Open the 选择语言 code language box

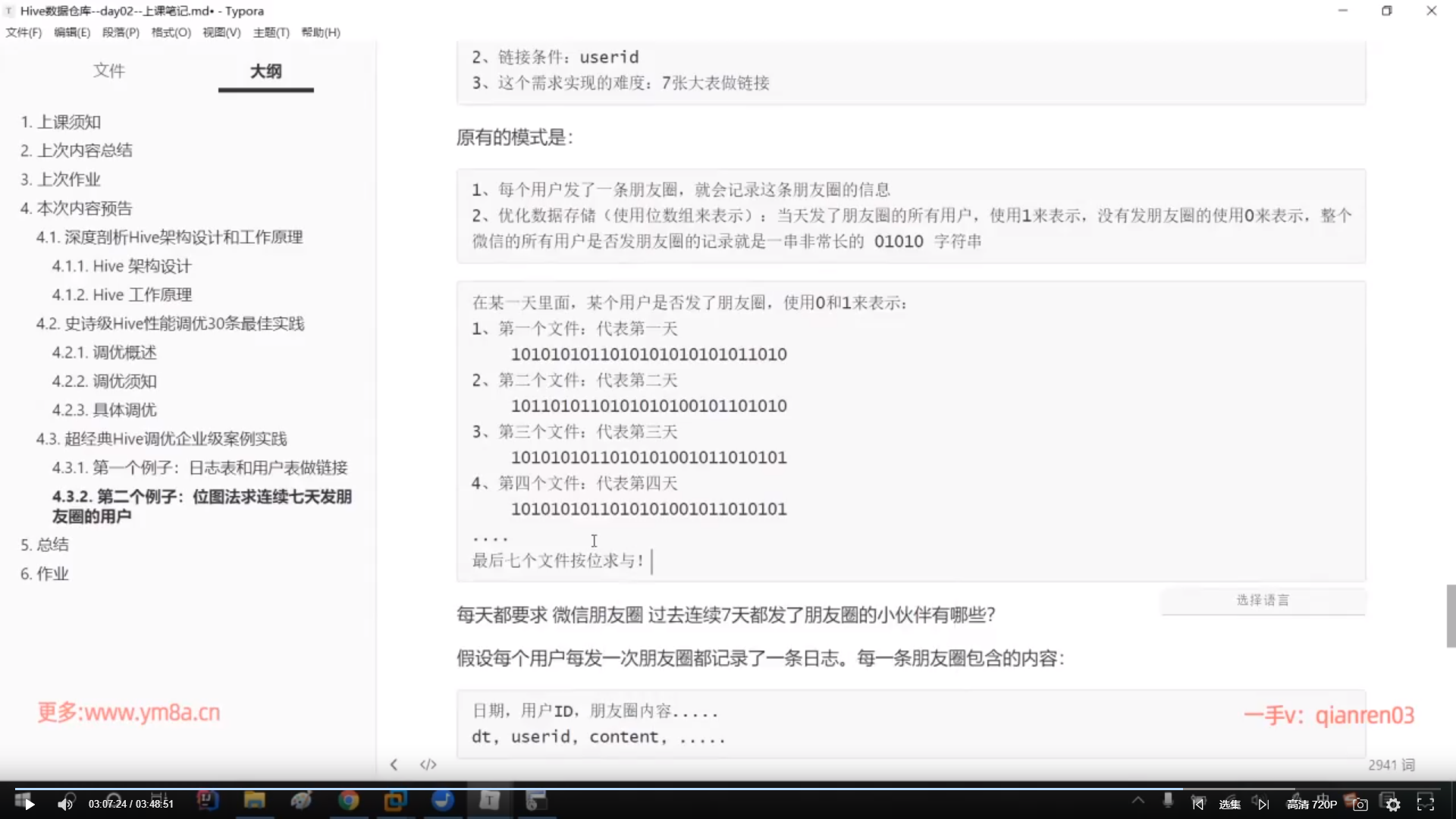coord(1263,600)
